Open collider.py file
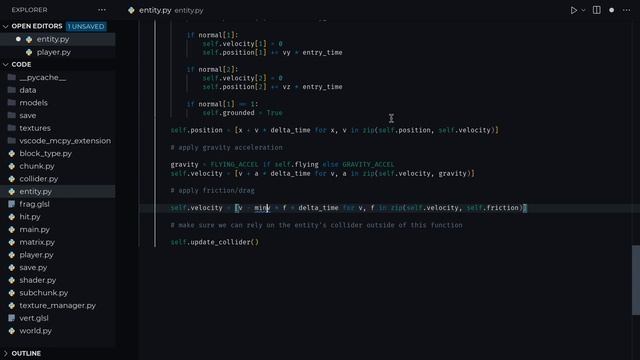The height and width of the screenshot is (360, 640). 39,179
